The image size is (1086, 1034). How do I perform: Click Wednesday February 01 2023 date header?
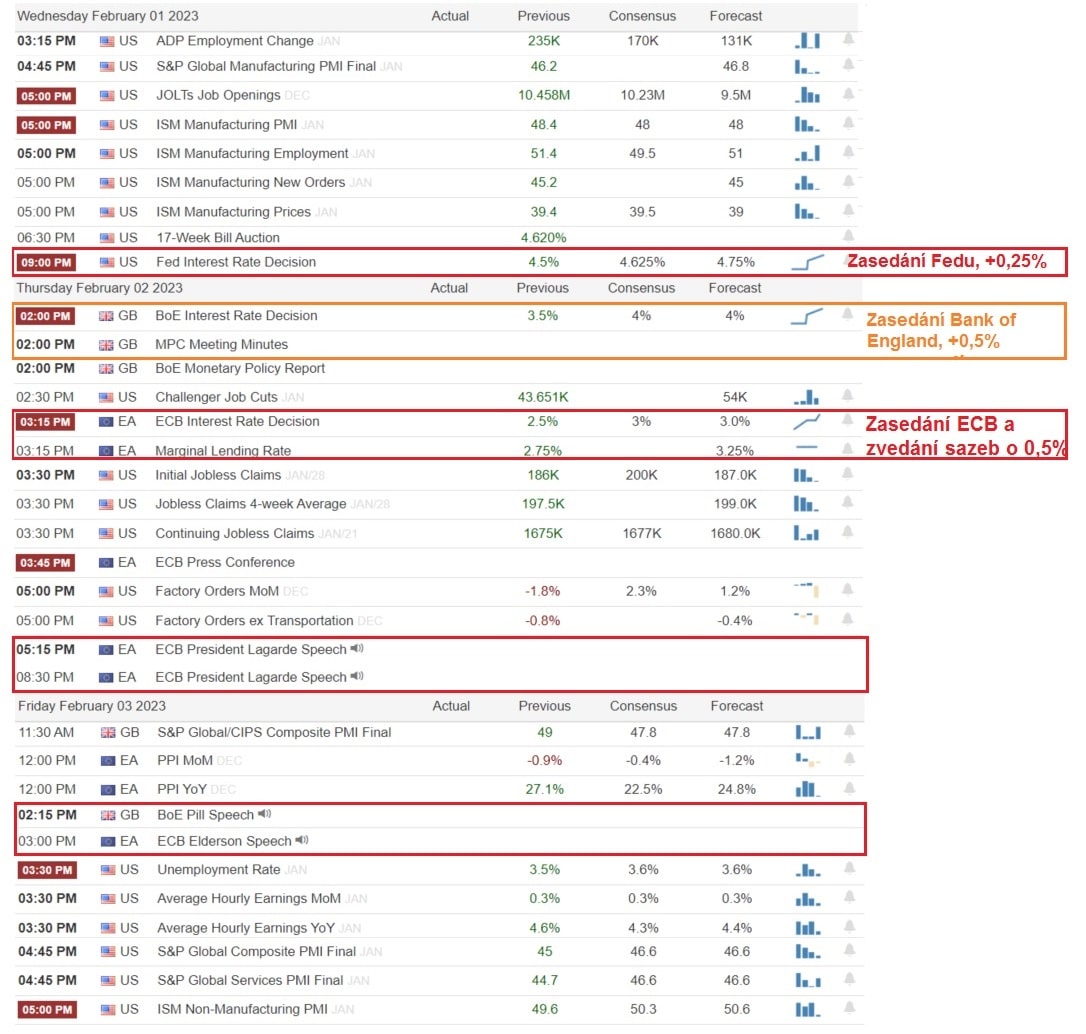point(107,16)
